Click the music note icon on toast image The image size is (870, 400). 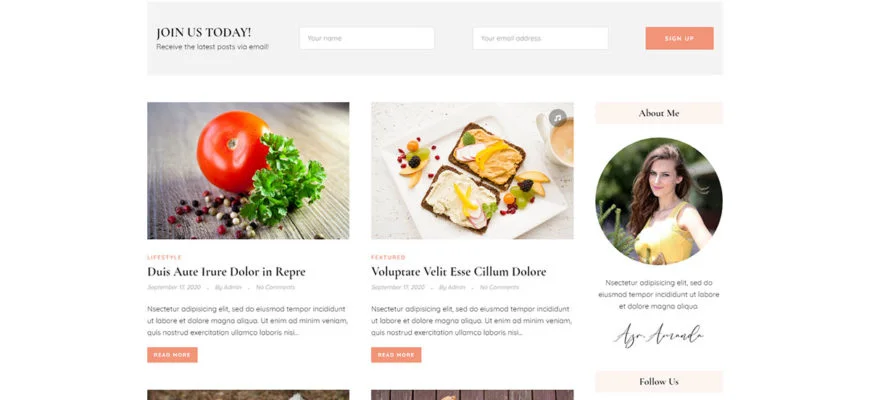pos(558,118)
